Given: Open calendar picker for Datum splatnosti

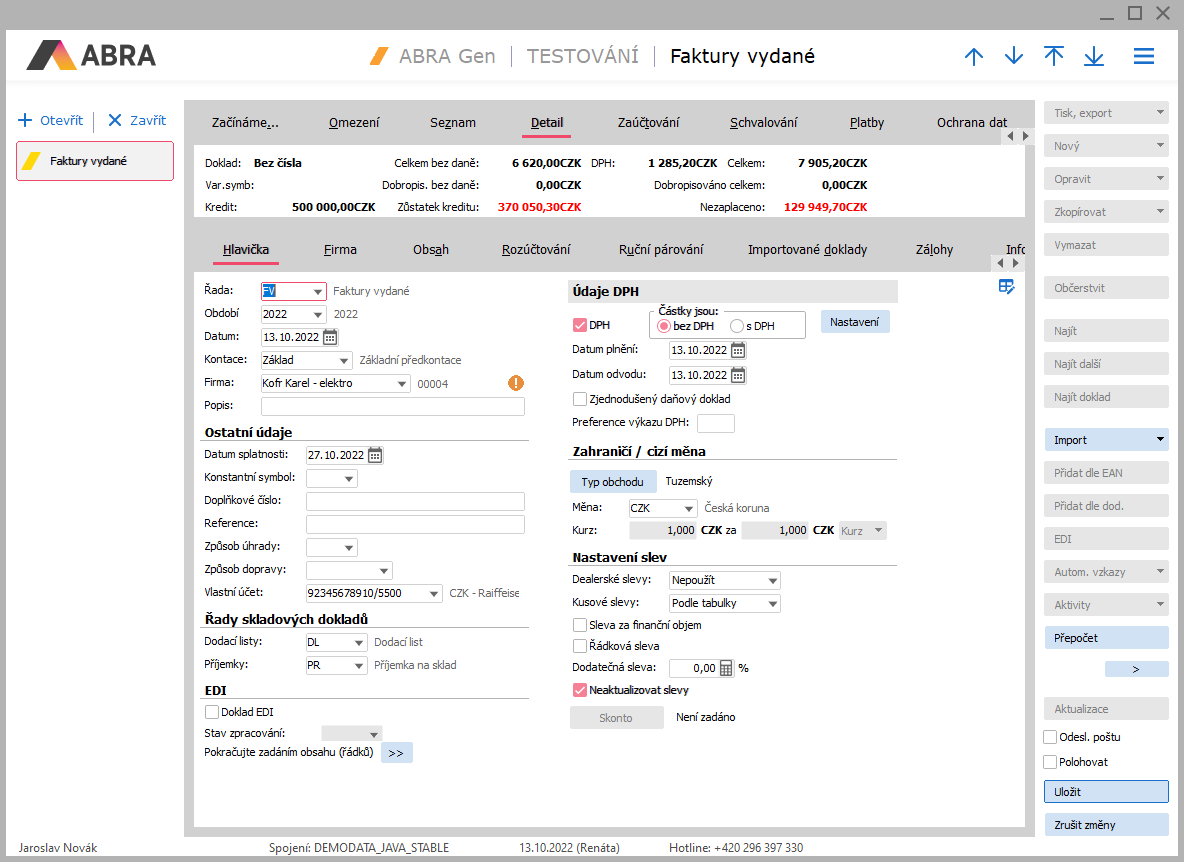Looking at the screenshot, I should (x=375, y=455).
